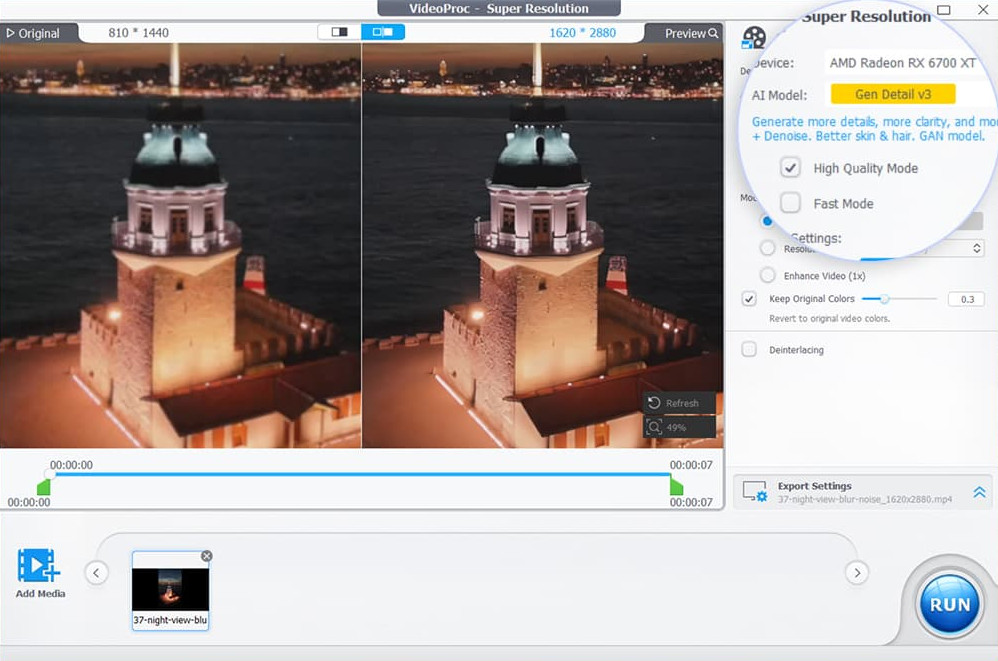
Task: Uncheck Keep Original Colors
Action: [x=749, y=299]
